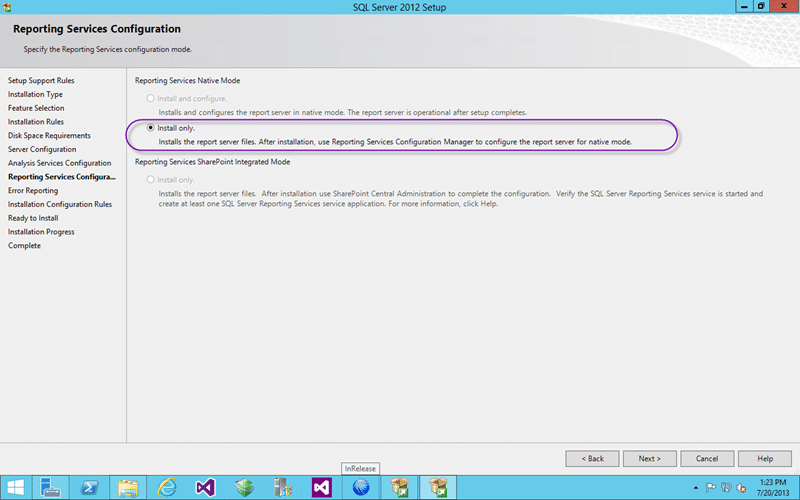Launch Internet Explorer from the taskbar
800x500 pixels.
point(166,488)
